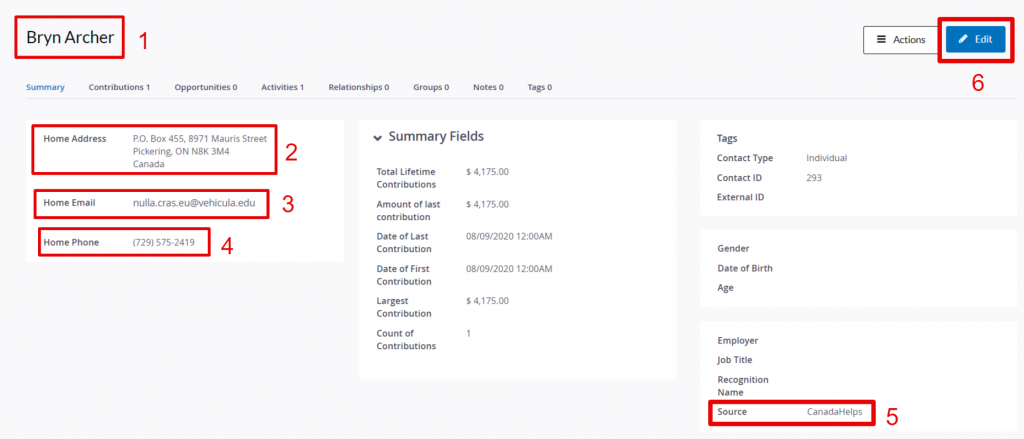The width and height of the screenshot is (1024, 439).
Task: Select the Summary tab
Action: 45,87
